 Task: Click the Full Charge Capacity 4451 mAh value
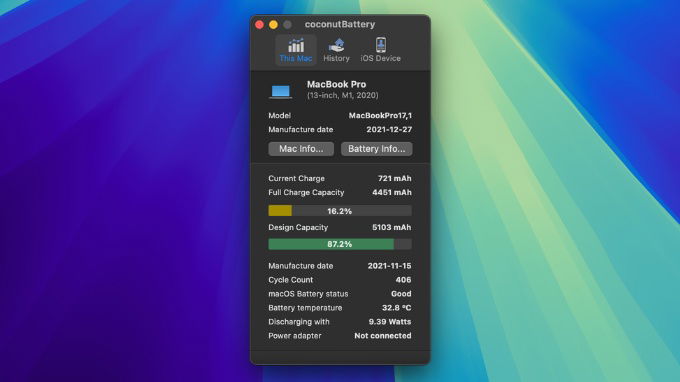coord(392,192)
